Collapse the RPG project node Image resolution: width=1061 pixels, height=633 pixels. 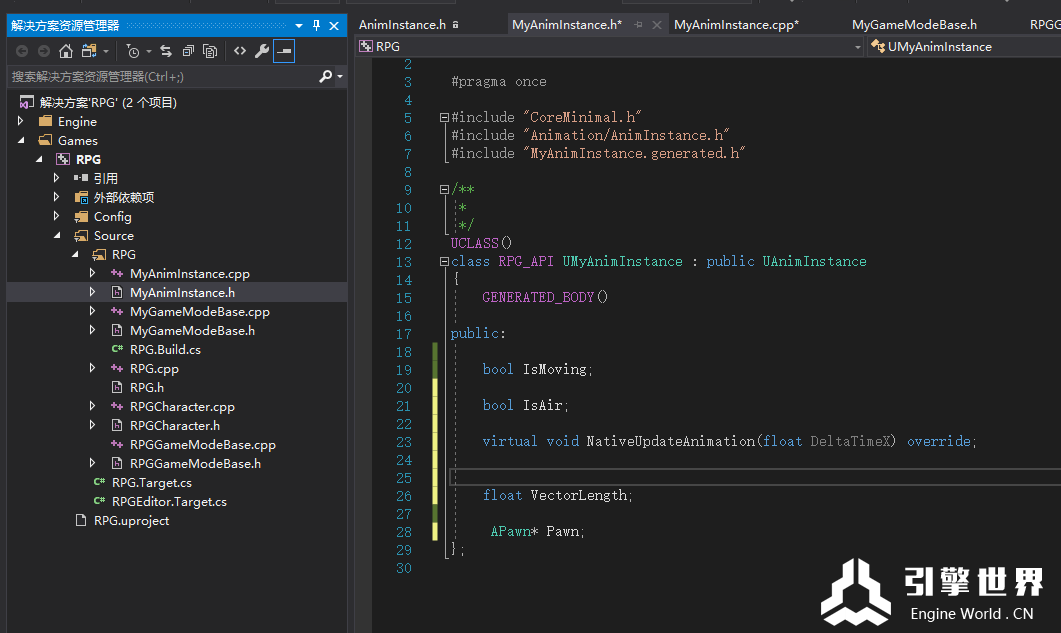click(39, 159)
